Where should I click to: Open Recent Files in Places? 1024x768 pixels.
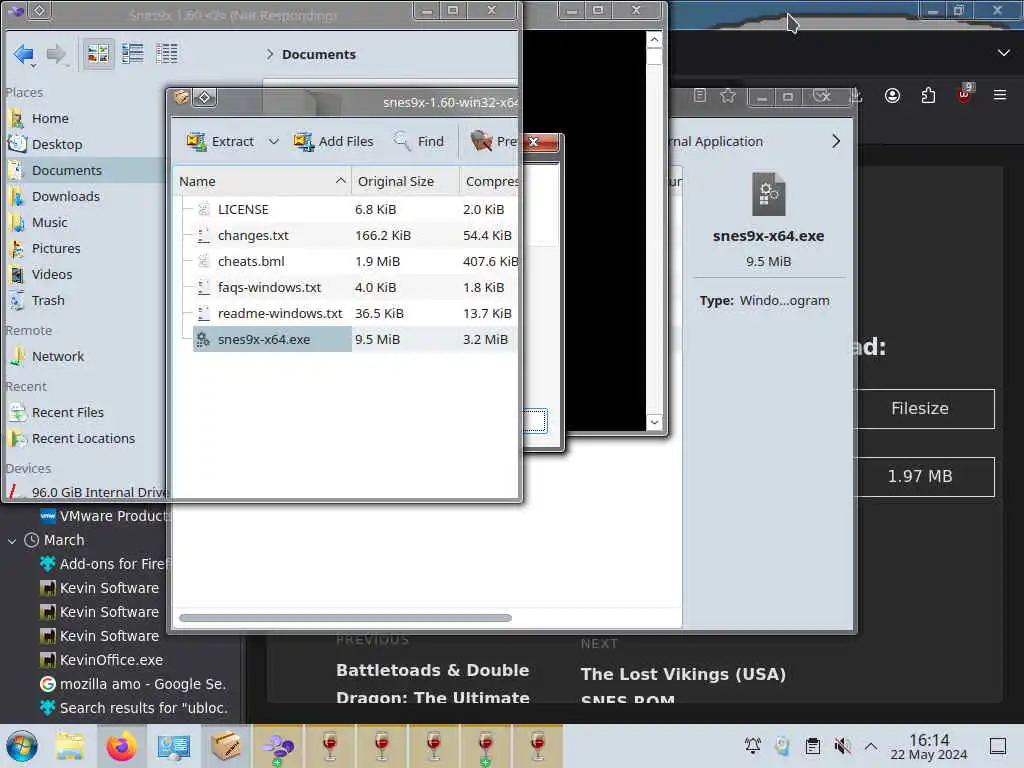(x=67, y=413)
